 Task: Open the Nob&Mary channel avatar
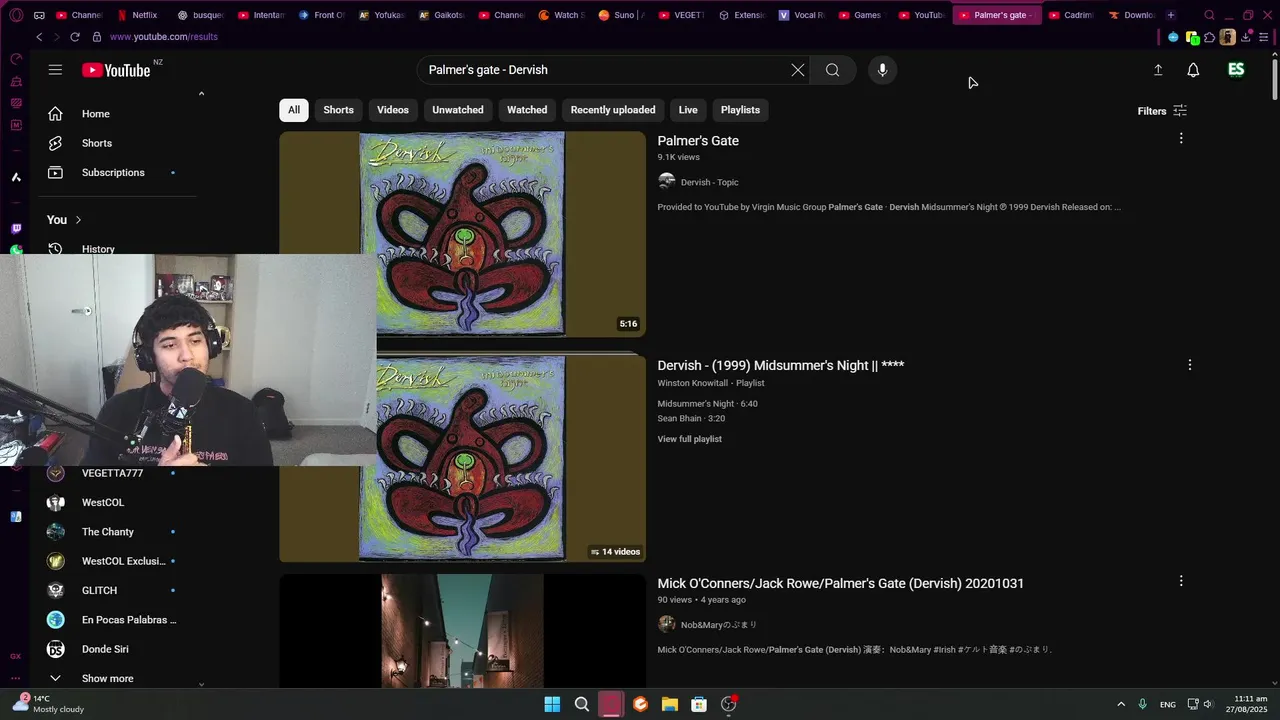point(666,624)
